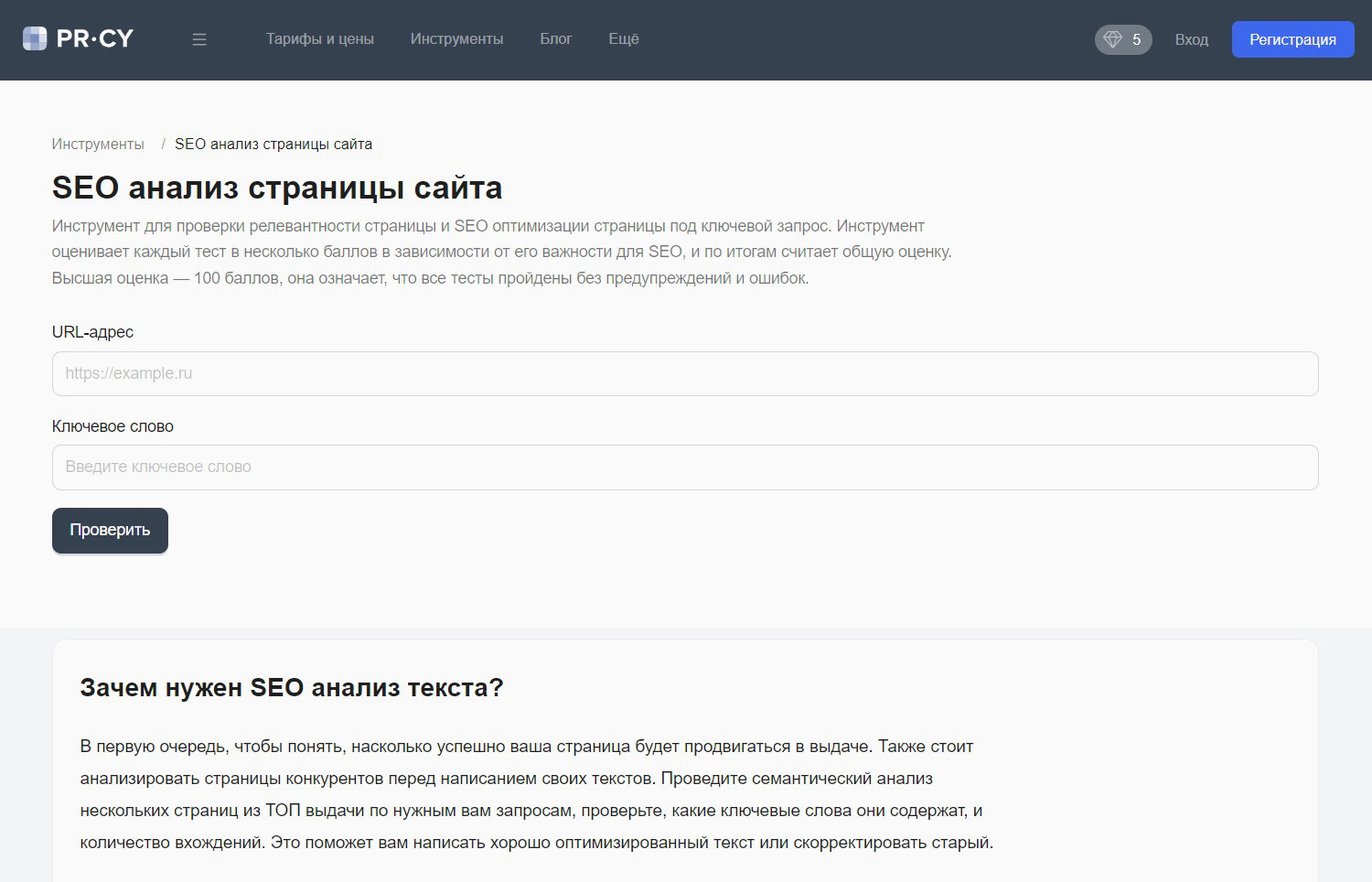Click the main heading SEO анализ страницы сайта
The image size is (1372, 882).
pyautogui.click(x=277, y=188)
